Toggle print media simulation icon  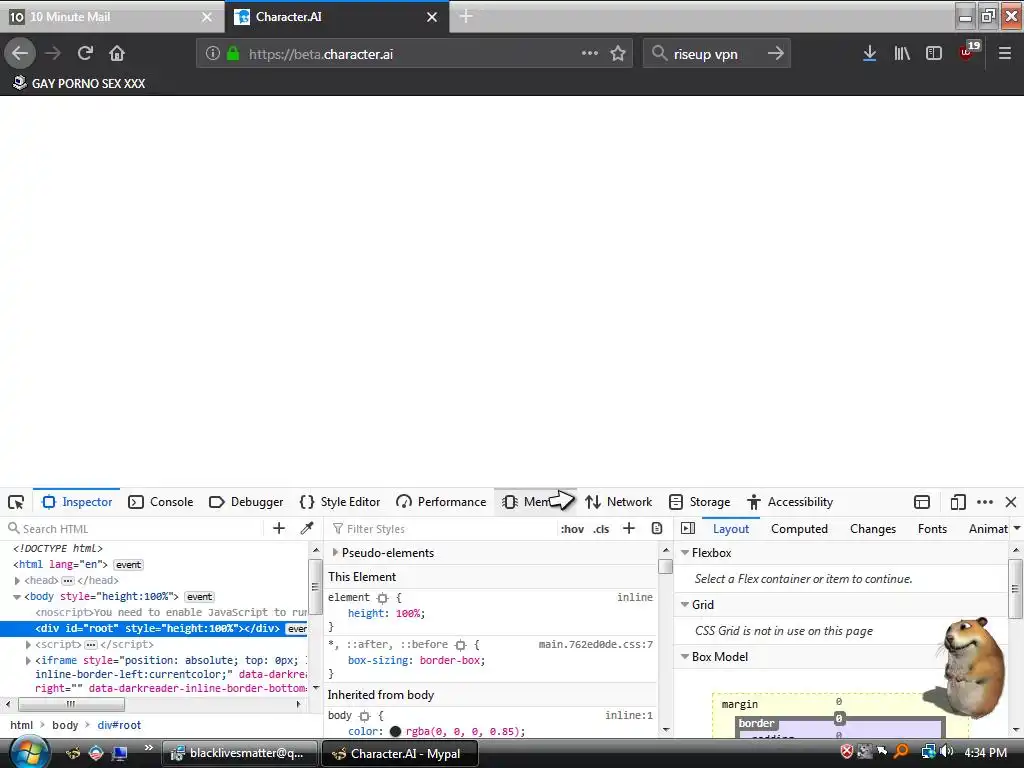coord(657,528)
